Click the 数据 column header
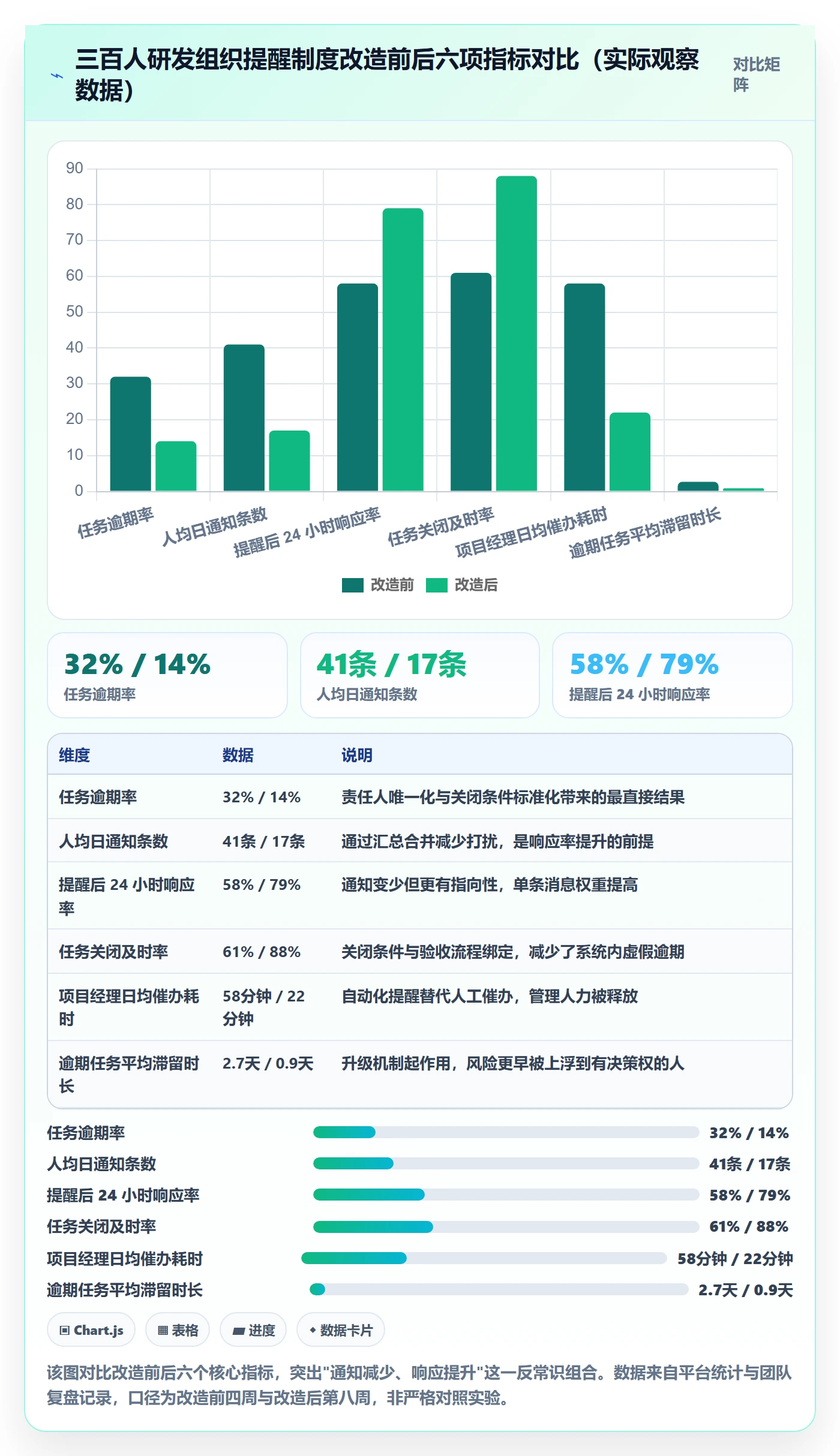This screenshot has width=840, height=1456. click(x=238, y=755)
